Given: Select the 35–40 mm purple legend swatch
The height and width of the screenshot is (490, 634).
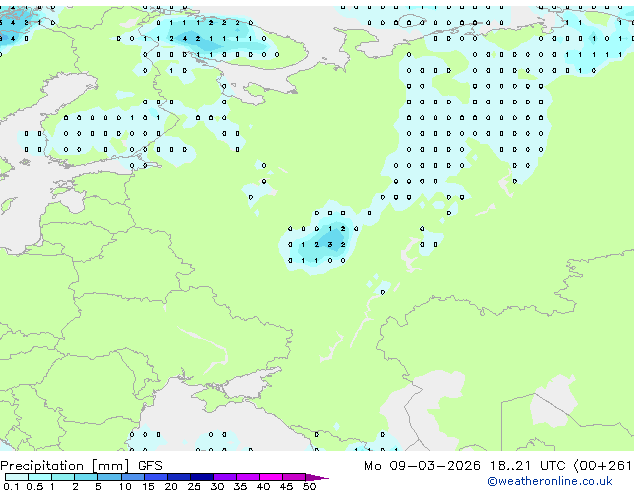Looking at the screenshot, I should (x=247, y=477).
